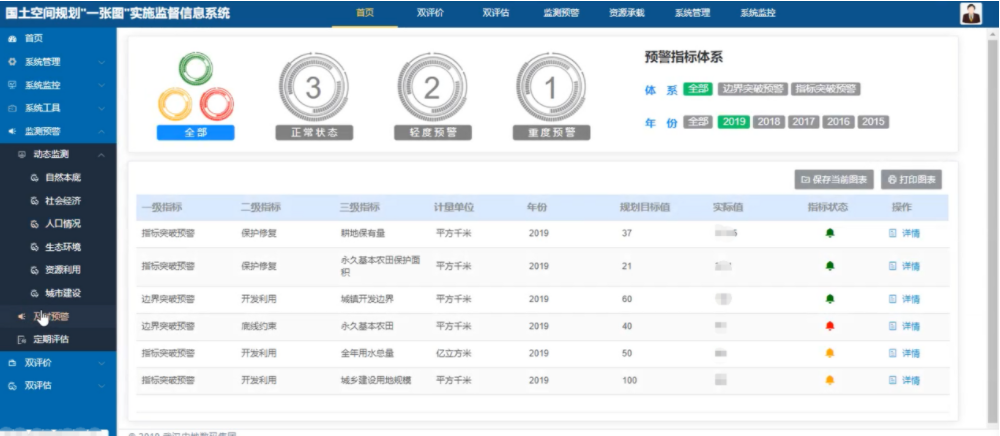Expand the 系统监控 sidebar chevron
The image size is (1000, 436).
tap(101, 85)
